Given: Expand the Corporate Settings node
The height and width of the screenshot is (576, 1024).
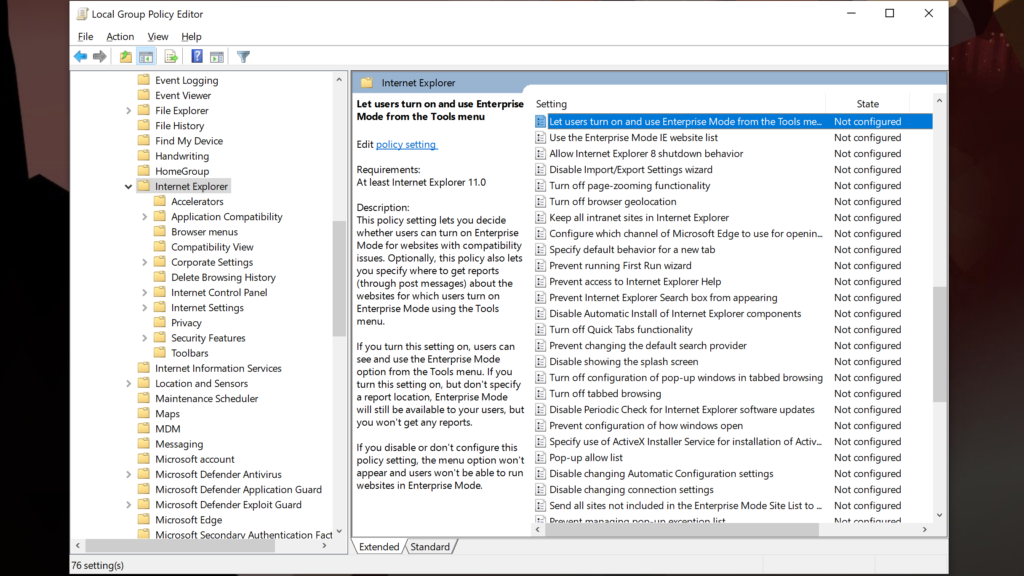Looking at the screenshot, I should [x=144, y=263].
